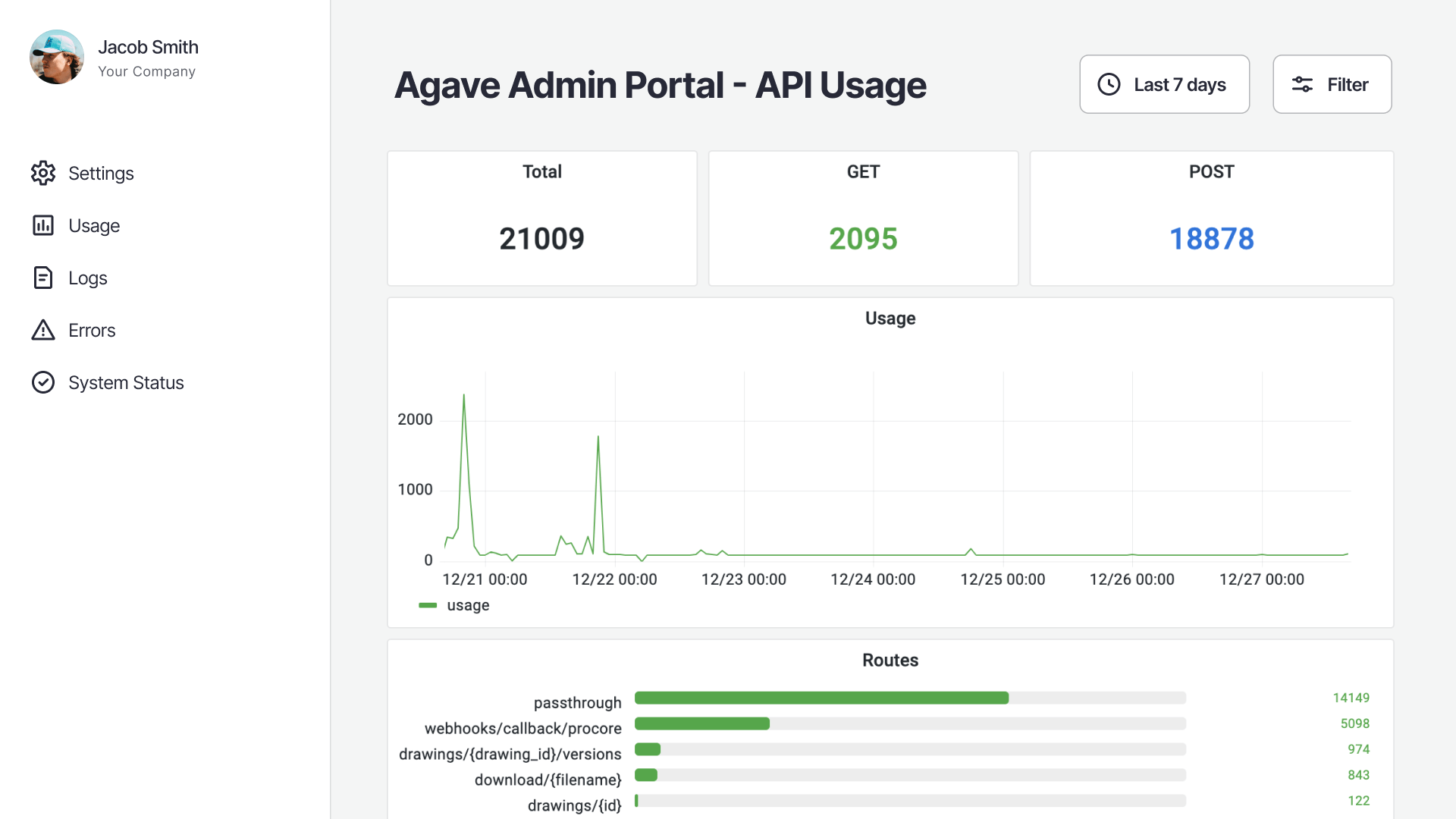Screen dimensions: 1456x819
Task: Click the System Status checkmark icon
Action: point(43,382)
